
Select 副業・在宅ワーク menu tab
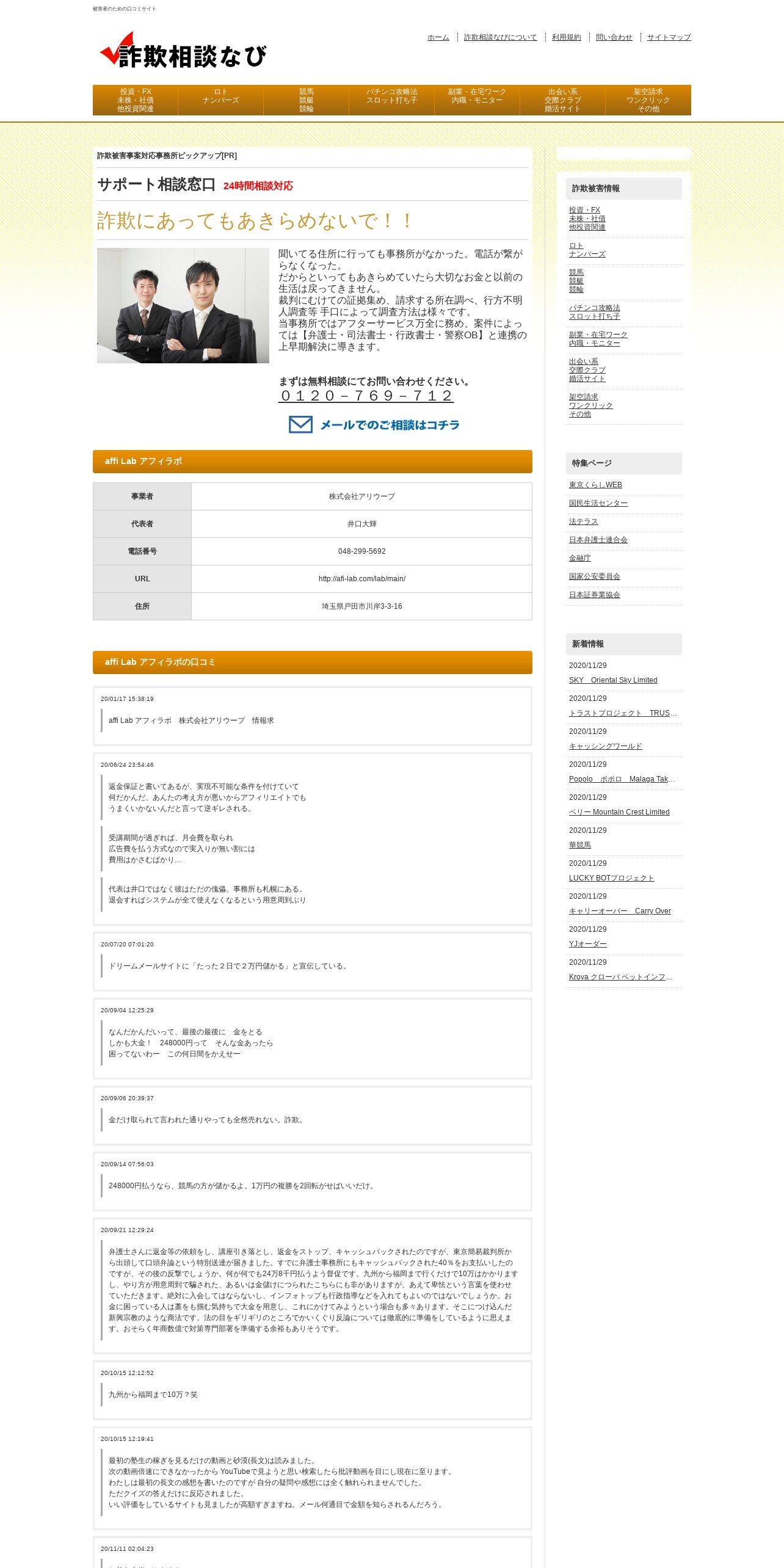(477, 100)
